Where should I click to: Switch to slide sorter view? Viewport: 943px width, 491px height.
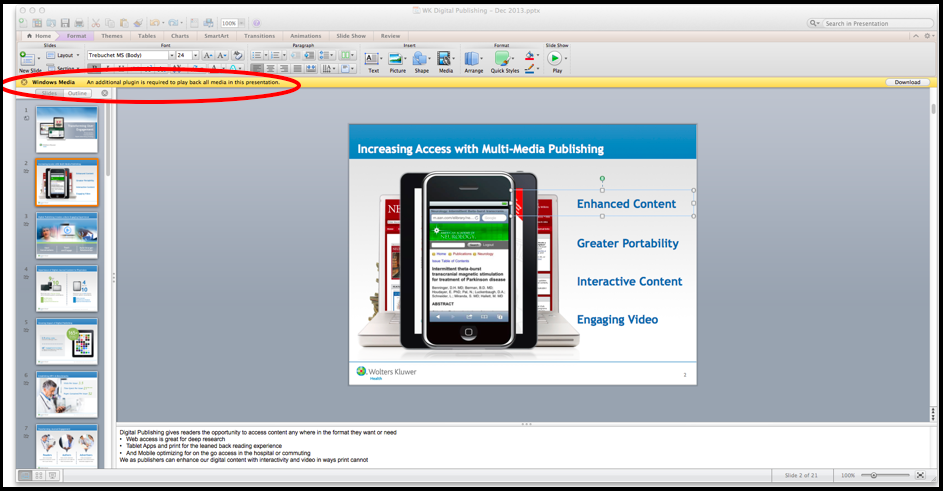pyautogui.click(x=39, y=476)
